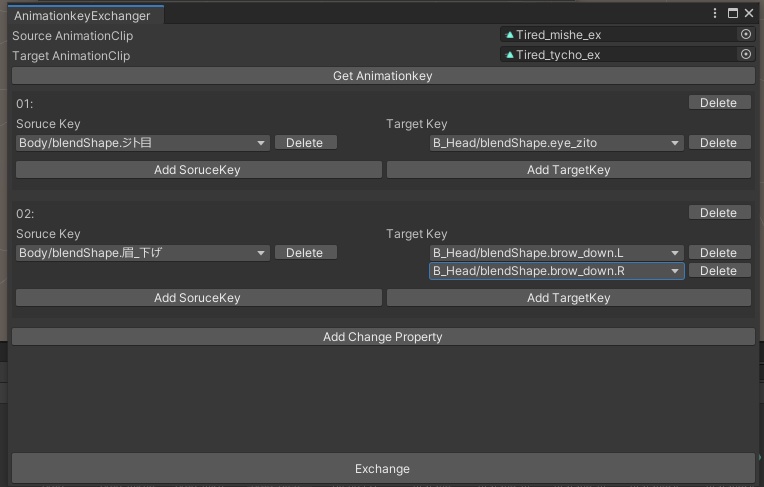Viewport: 764px width, 487px height.
Task: Delete the eye_zito target key
Action: pyautogui.click(x=719, y=142)
